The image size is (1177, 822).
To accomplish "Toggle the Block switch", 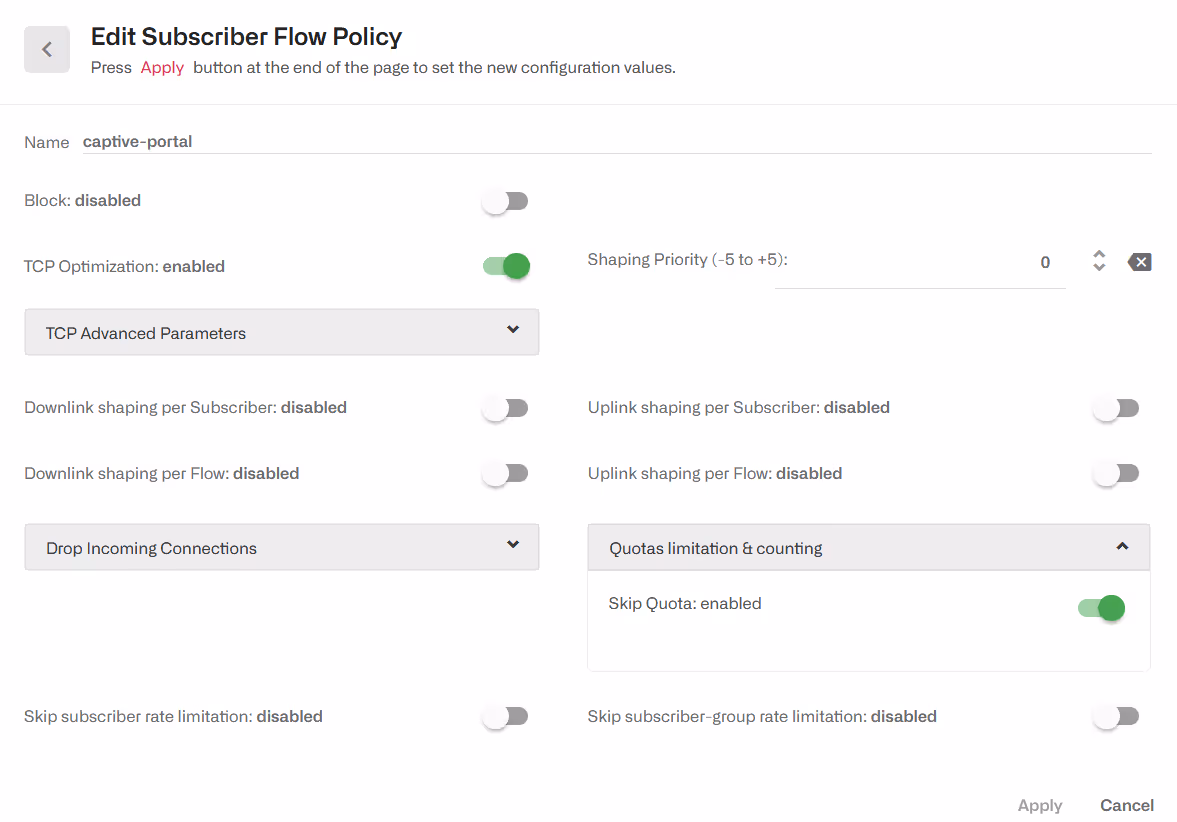I will coord(505,201).
